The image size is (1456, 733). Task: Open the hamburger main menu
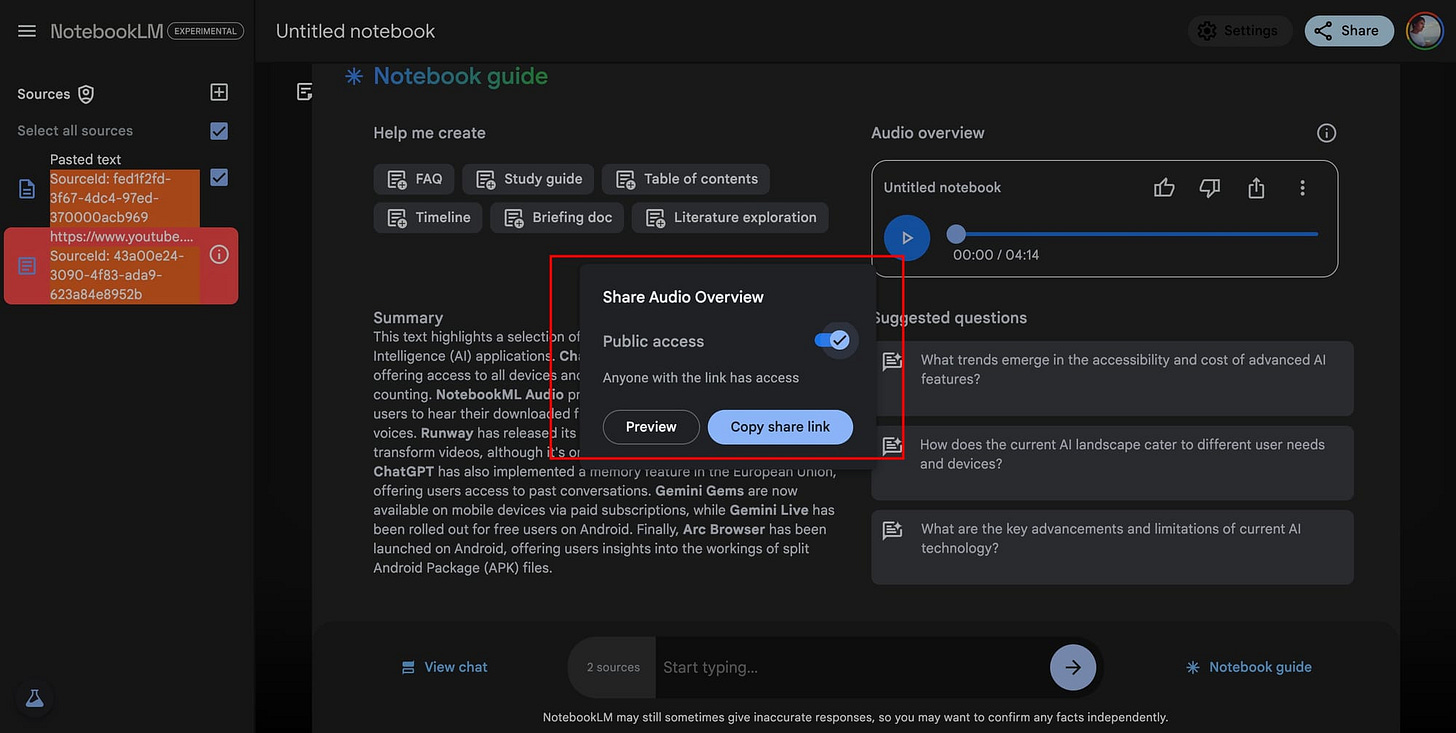click(x=27, y=31)
